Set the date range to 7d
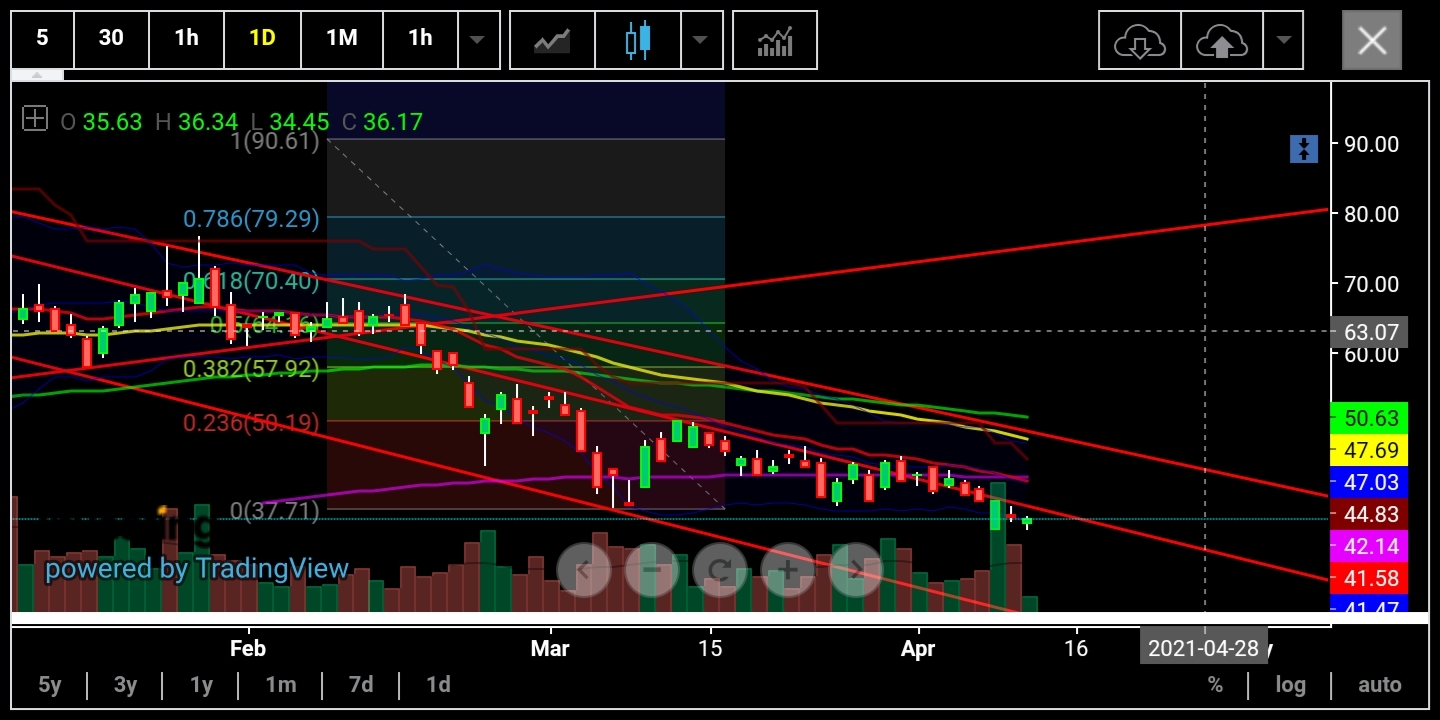This screenshot has width=1440, height=720. tap(361, 685)
